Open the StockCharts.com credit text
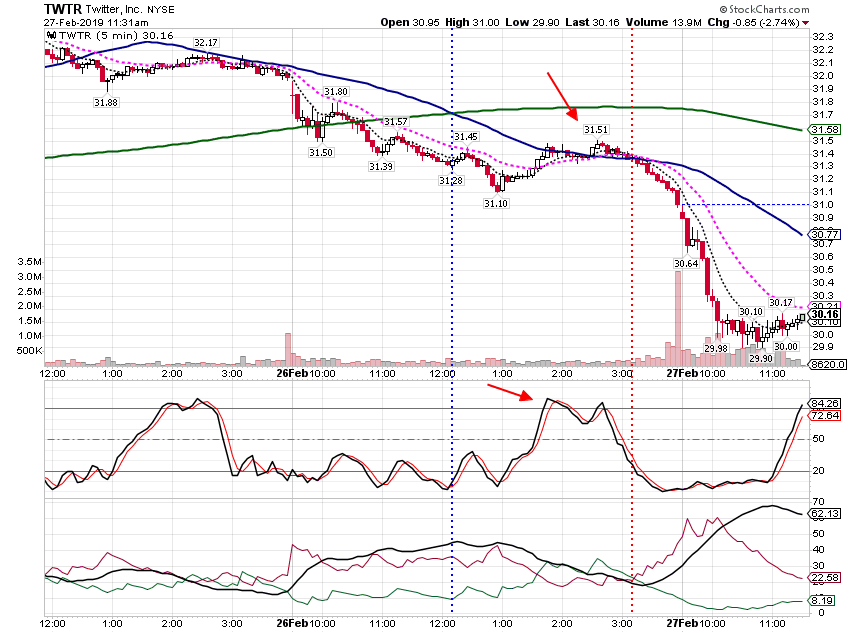The height and width of the screenshot is (633, 850). point(764,9)
